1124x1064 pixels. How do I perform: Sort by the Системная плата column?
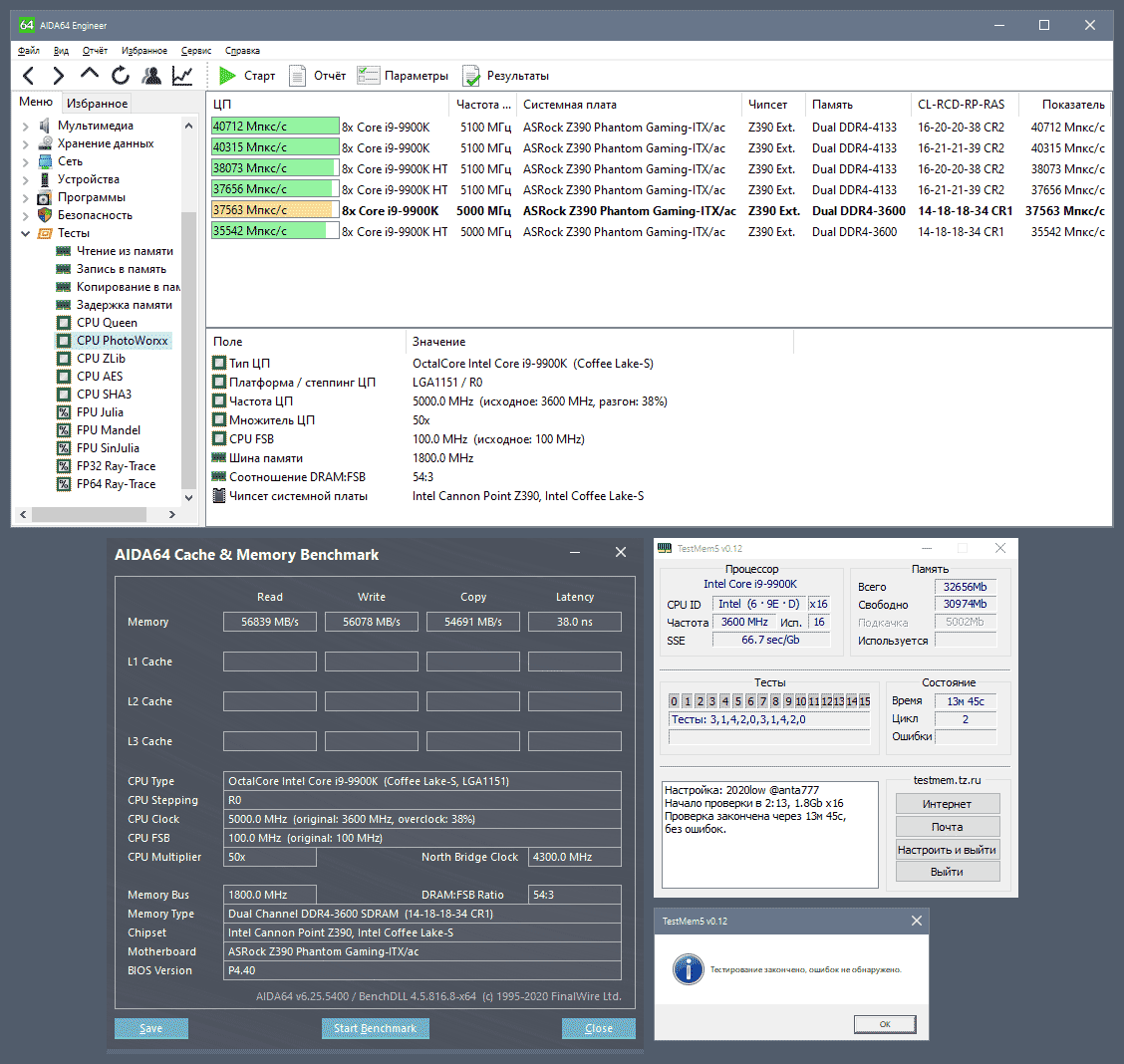pos(628,104)
